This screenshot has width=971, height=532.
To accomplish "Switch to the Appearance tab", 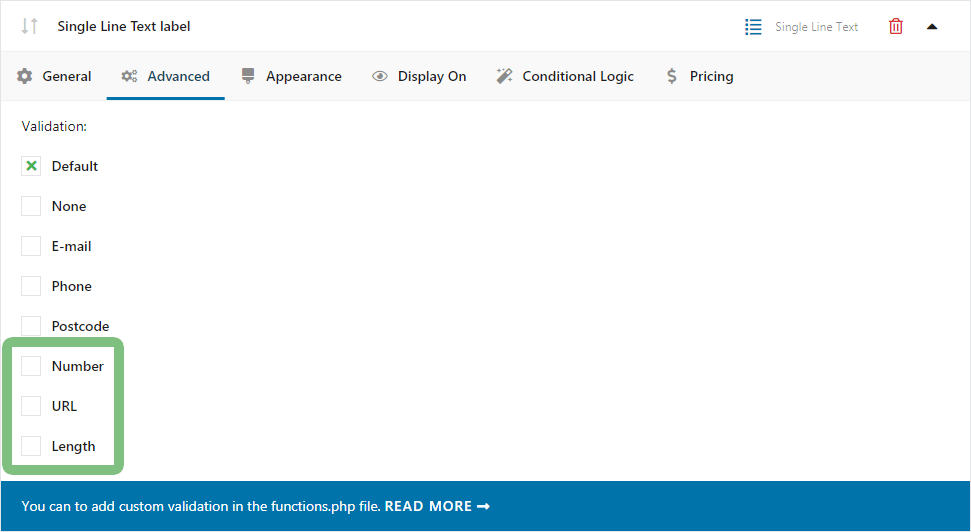I will 303,76.
